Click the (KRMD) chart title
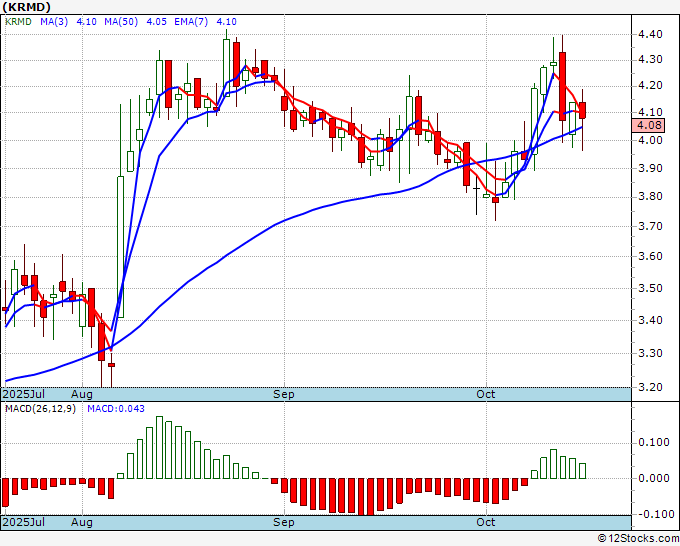 [26, 7]
